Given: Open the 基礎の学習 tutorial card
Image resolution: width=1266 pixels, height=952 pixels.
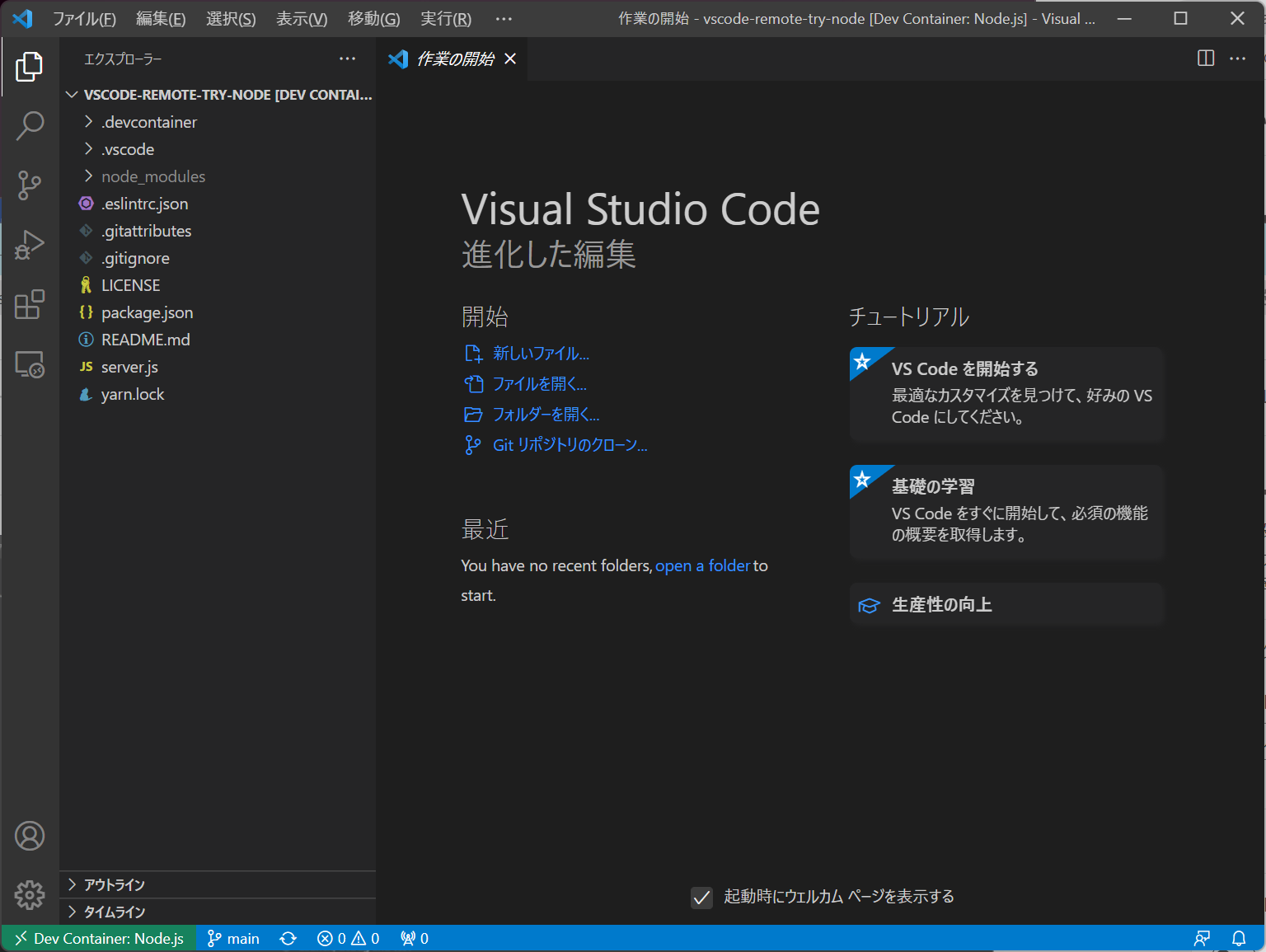Looking at the screenshot, I should [x=1006, y=512].
